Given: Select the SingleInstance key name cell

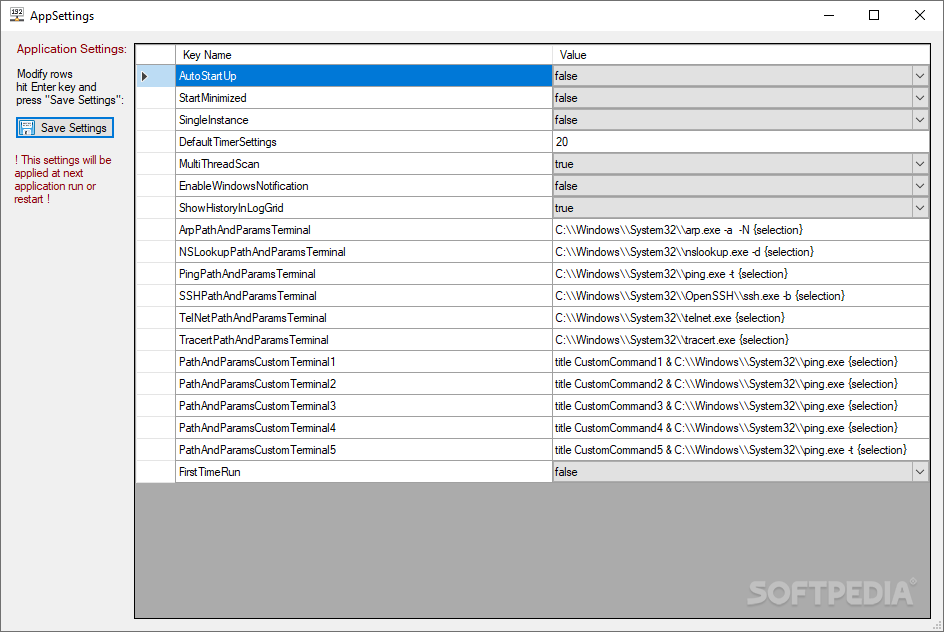Looking at the screenshot, I should (364, 120).
